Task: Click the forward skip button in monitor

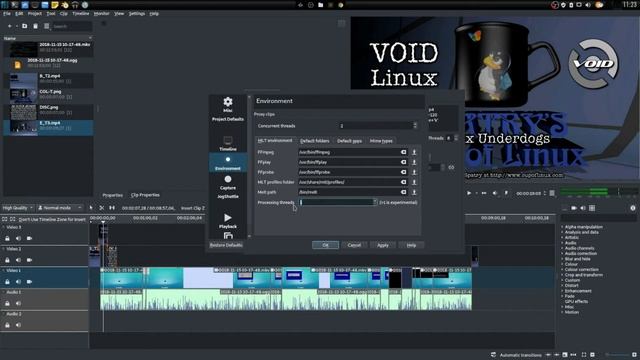Action: 484,193
